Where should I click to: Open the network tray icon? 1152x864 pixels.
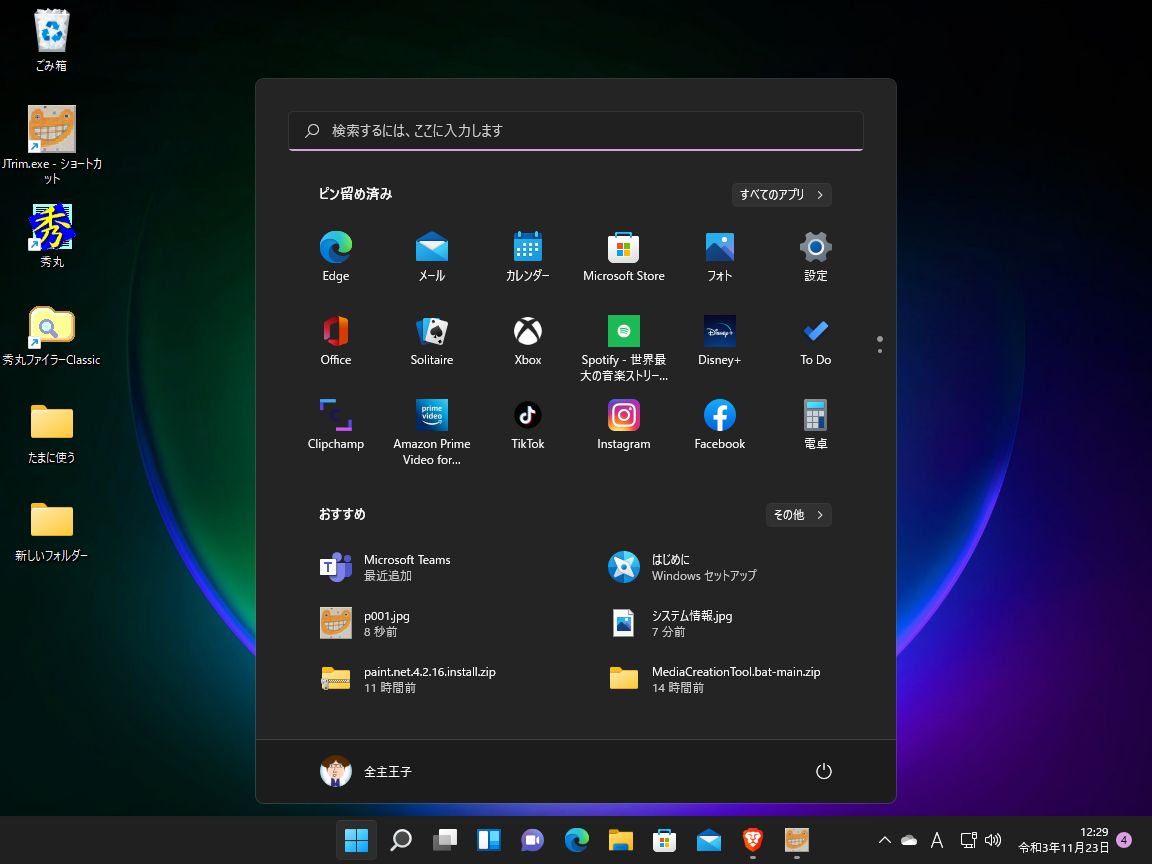coord(968,840)
